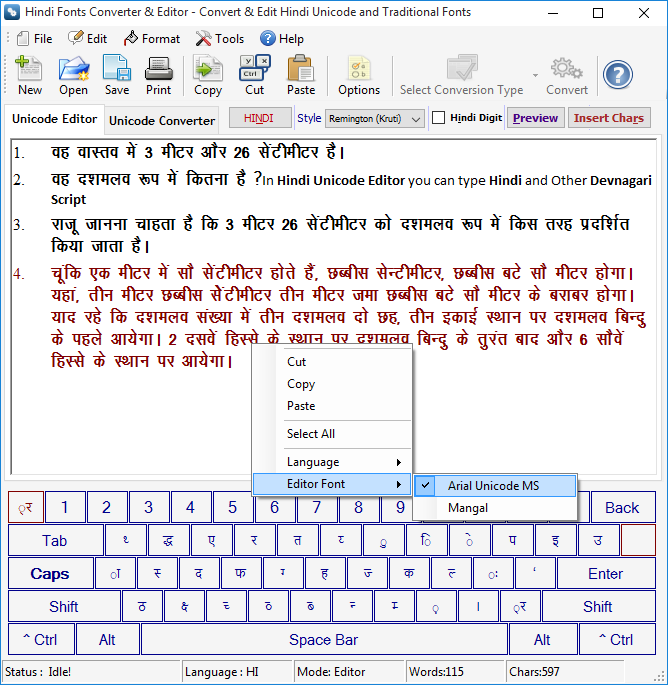The height and width of the screenshot is (685, 668).
Task: Click the Words:115 status bar entry
Action: pyautogui.click(x=455, y=671)
